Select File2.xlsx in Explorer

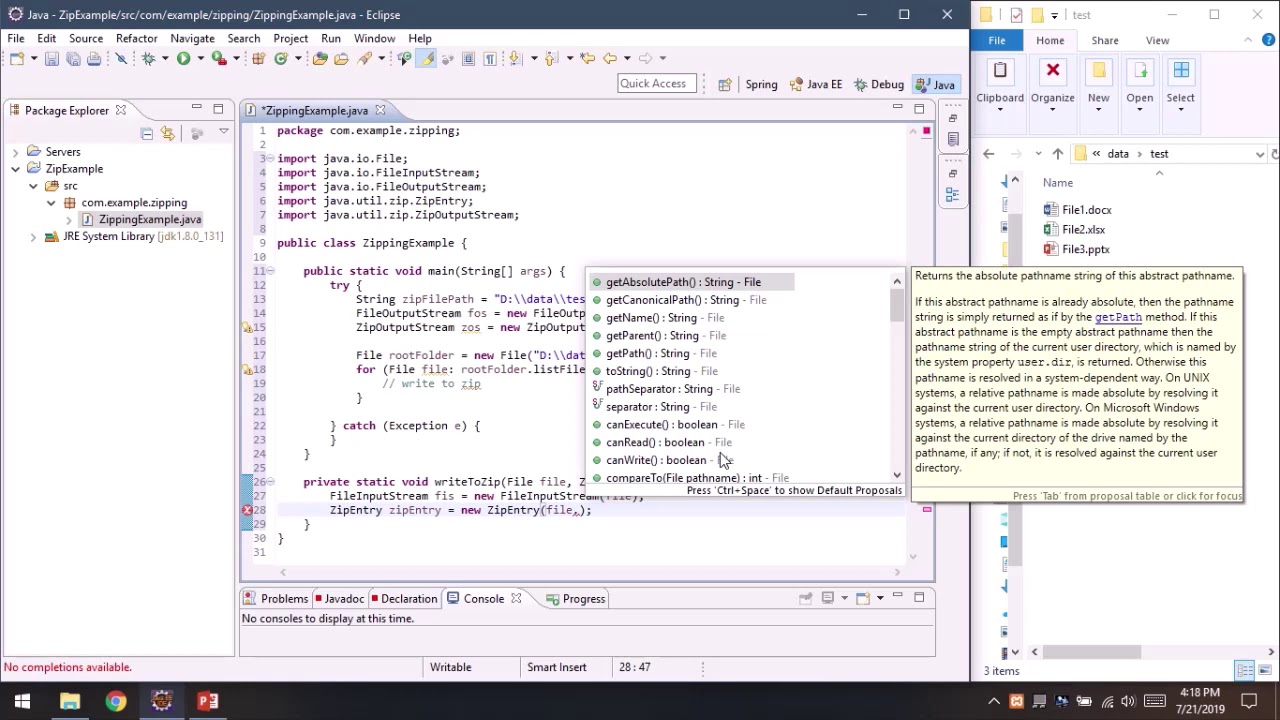(x=1083, y=230)
